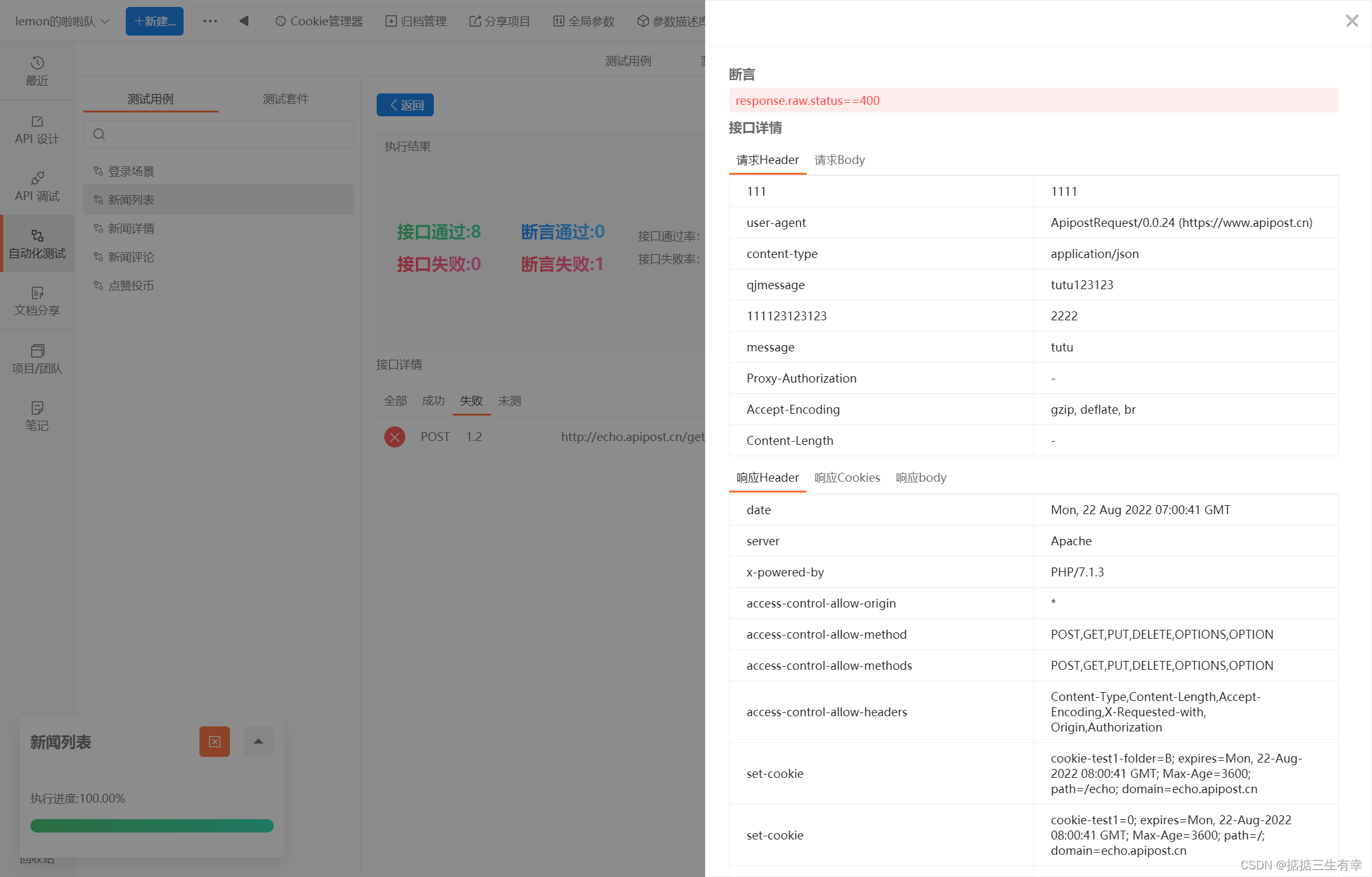Close the detail drawer with the X
The width and height of the screenshot is (1372, 877).
tap(1352, 21)
